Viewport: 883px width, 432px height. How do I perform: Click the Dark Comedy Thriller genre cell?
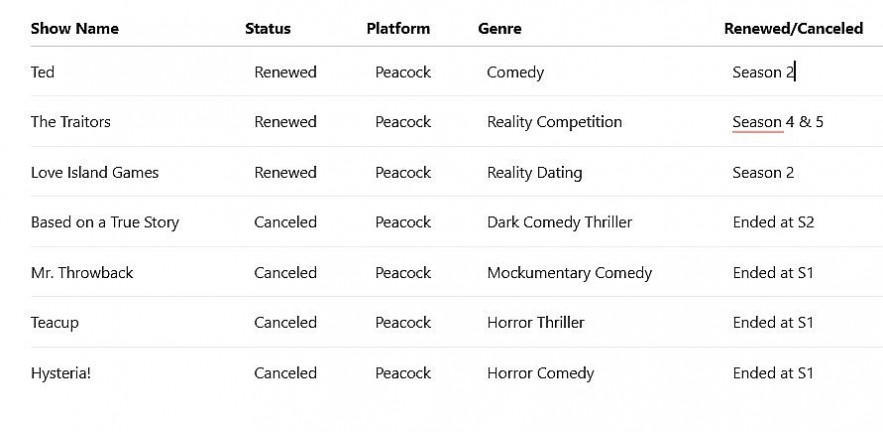pyautogui.click(x=559, y=222)
